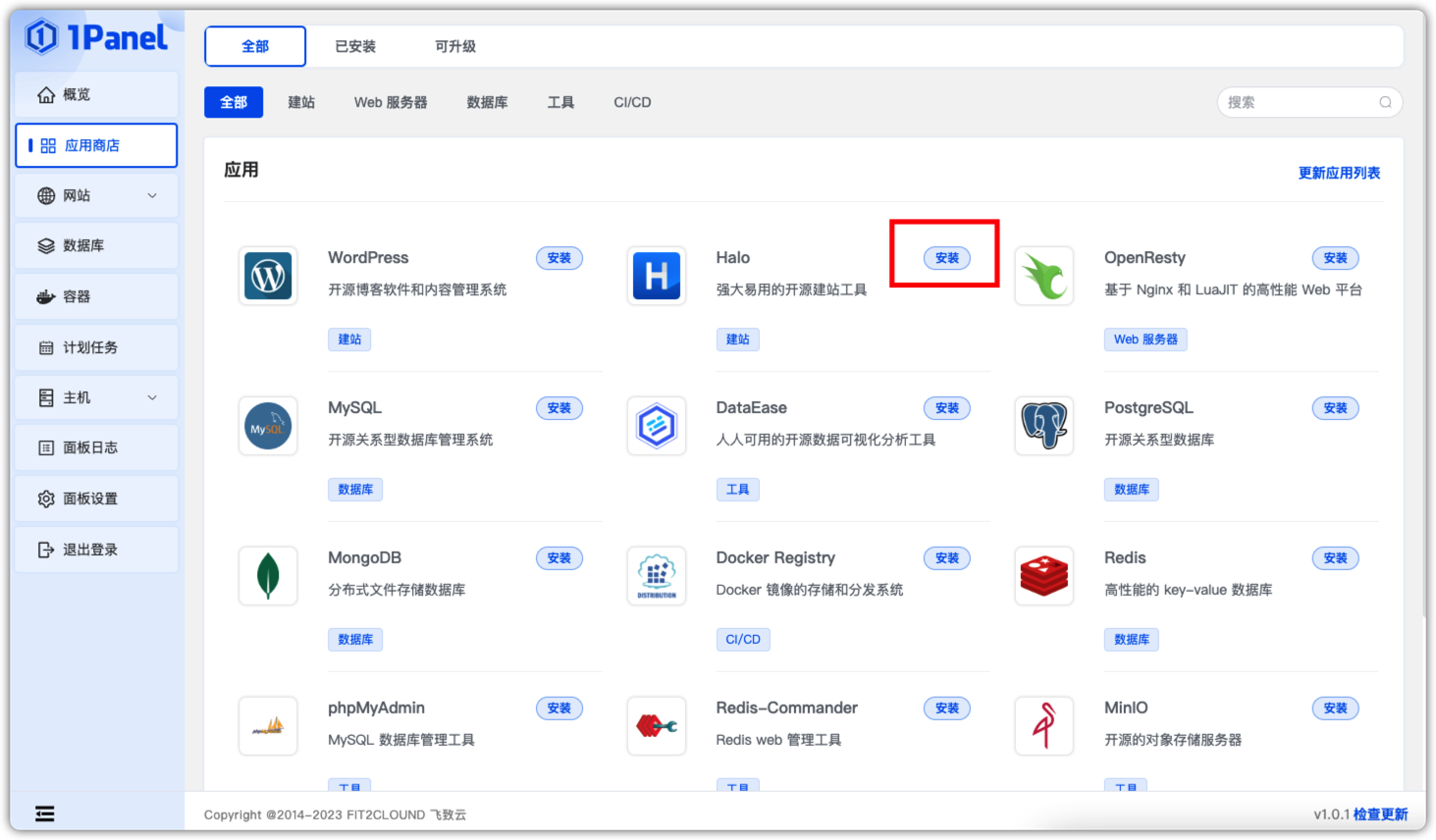The width and height of the screenshot is (1436, 840).
Task: Install phpMyAdmin with its 安装 button
Action: (559, 709)
